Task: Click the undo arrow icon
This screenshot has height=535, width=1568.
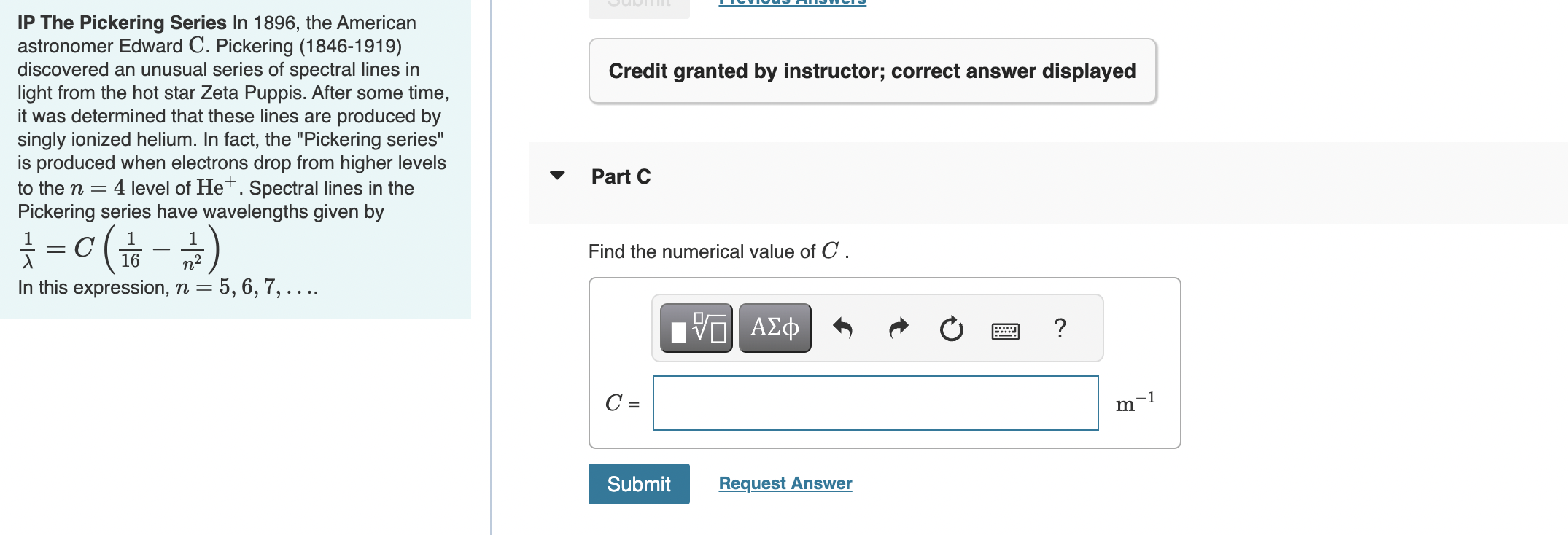Action: (842, 329)
